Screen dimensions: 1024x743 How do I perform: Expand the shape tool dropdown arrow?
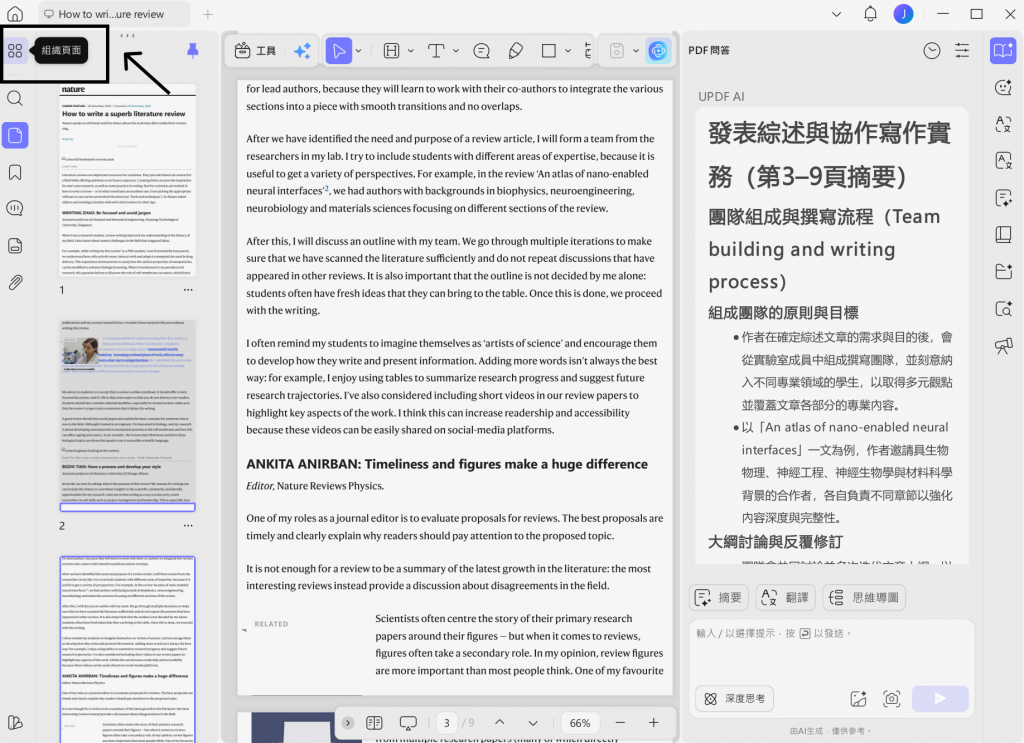568,51
